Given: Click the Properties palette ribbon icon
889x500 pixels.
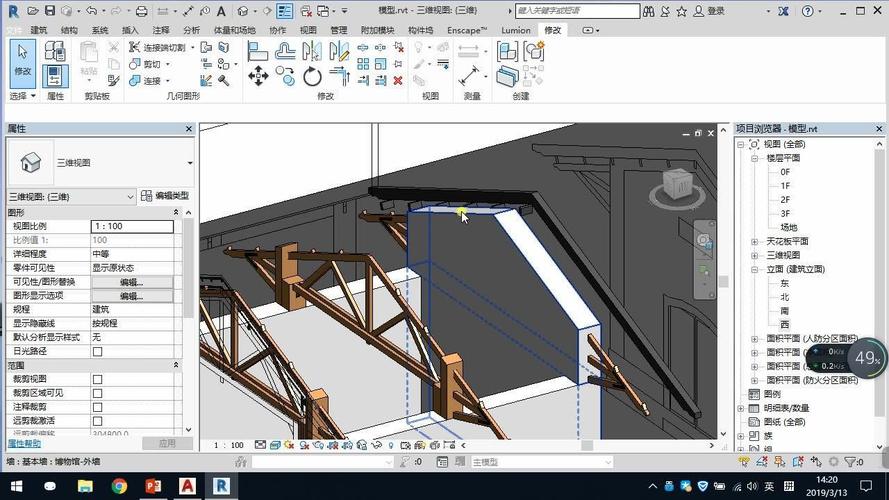Looking at the screenshot, I should tap(54, 76).
